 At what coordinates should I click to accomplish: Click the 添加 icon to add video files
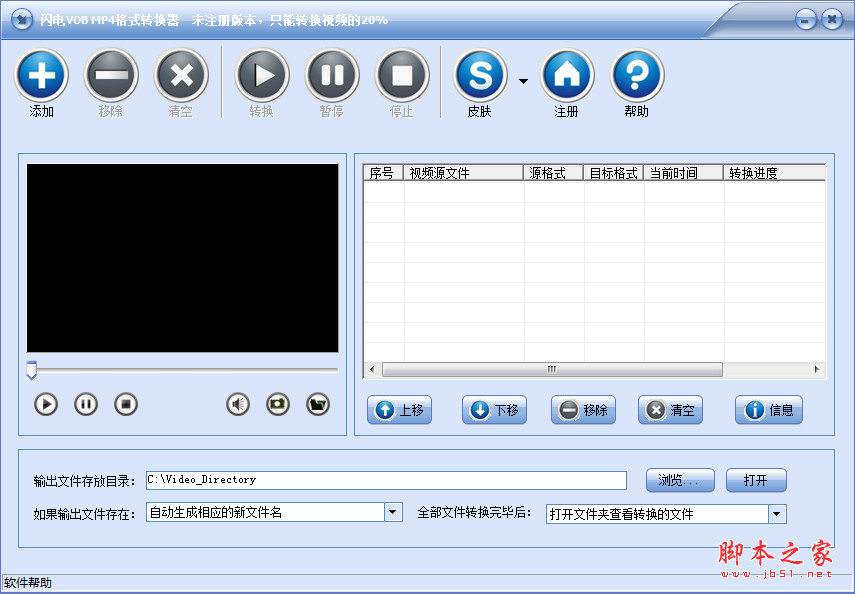coord(41,75)
